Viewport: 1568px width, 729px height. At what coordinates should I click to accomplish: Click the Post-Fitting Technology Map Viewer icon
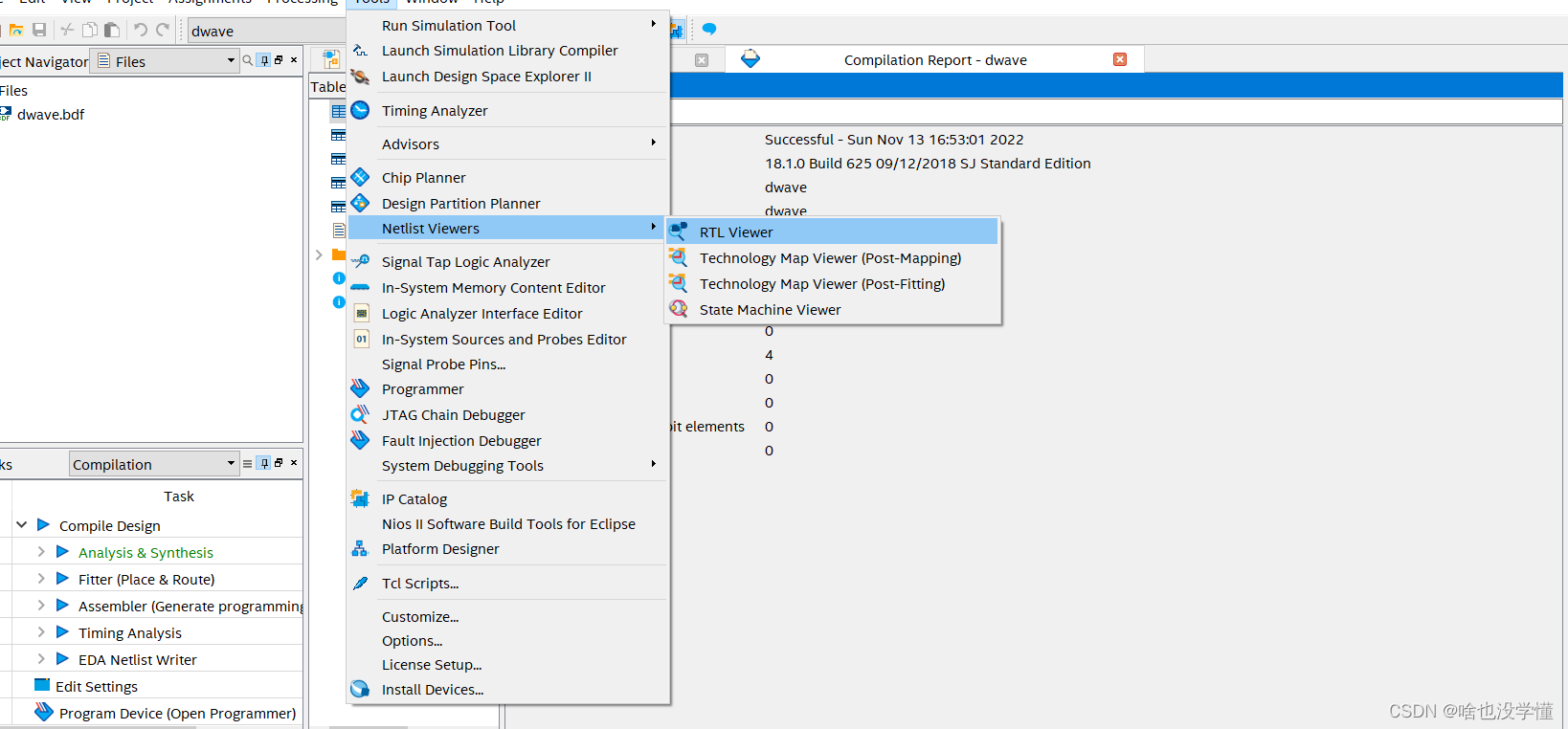click(679, 283)
